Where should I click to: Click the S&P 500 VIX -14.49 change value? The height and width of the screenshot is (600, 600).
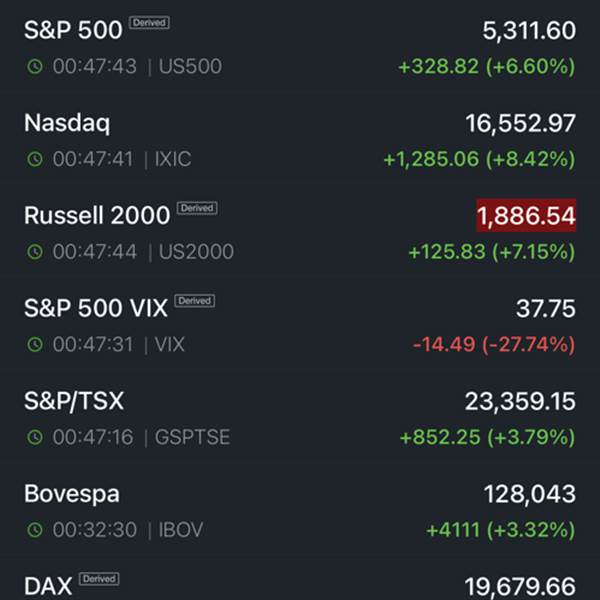(x=444, y=344)
